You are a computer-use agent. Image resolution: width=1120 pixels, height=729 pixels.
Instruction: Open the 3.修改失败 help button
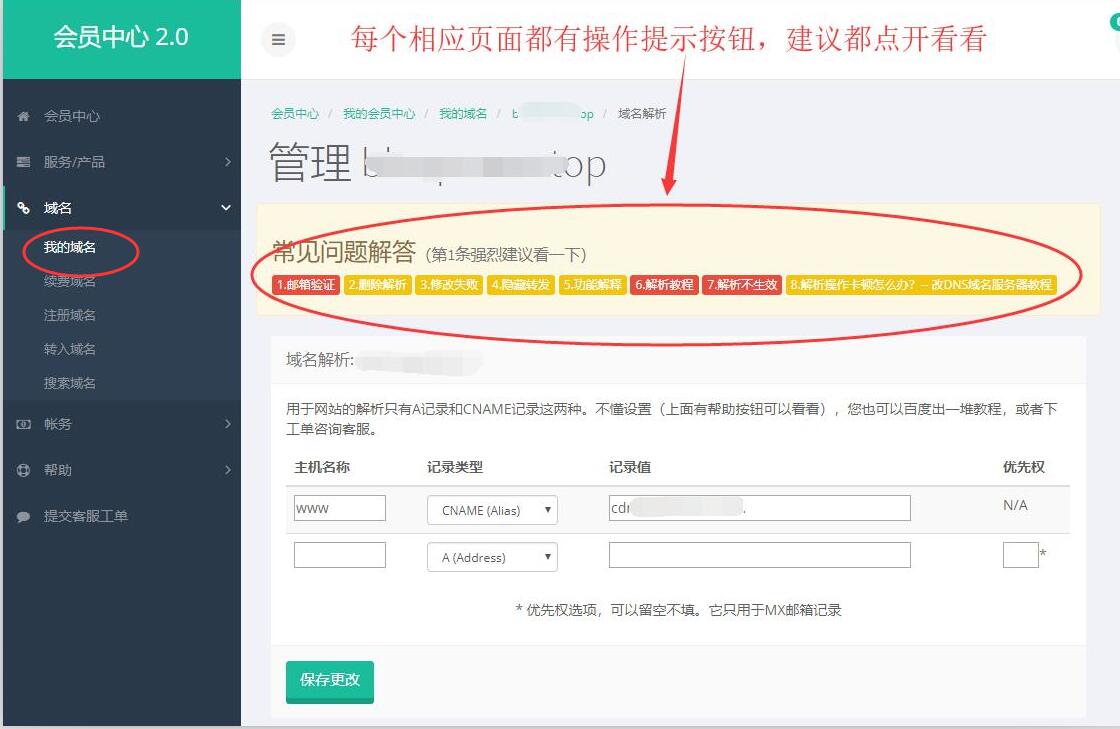pos(449,285)
